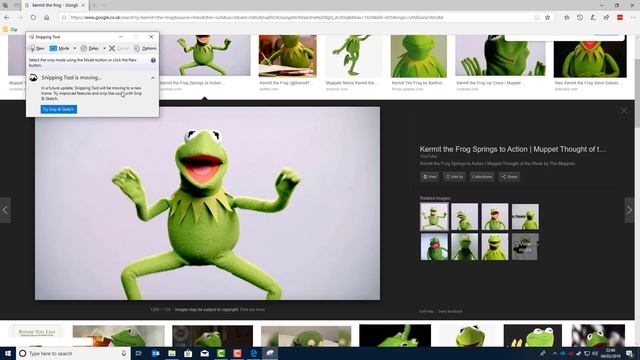640x360 pixels.
Task: Open the 'Kermit the Frog Up Close' result thumbnail
Action: pyautogui.click(x=500, y=56)
